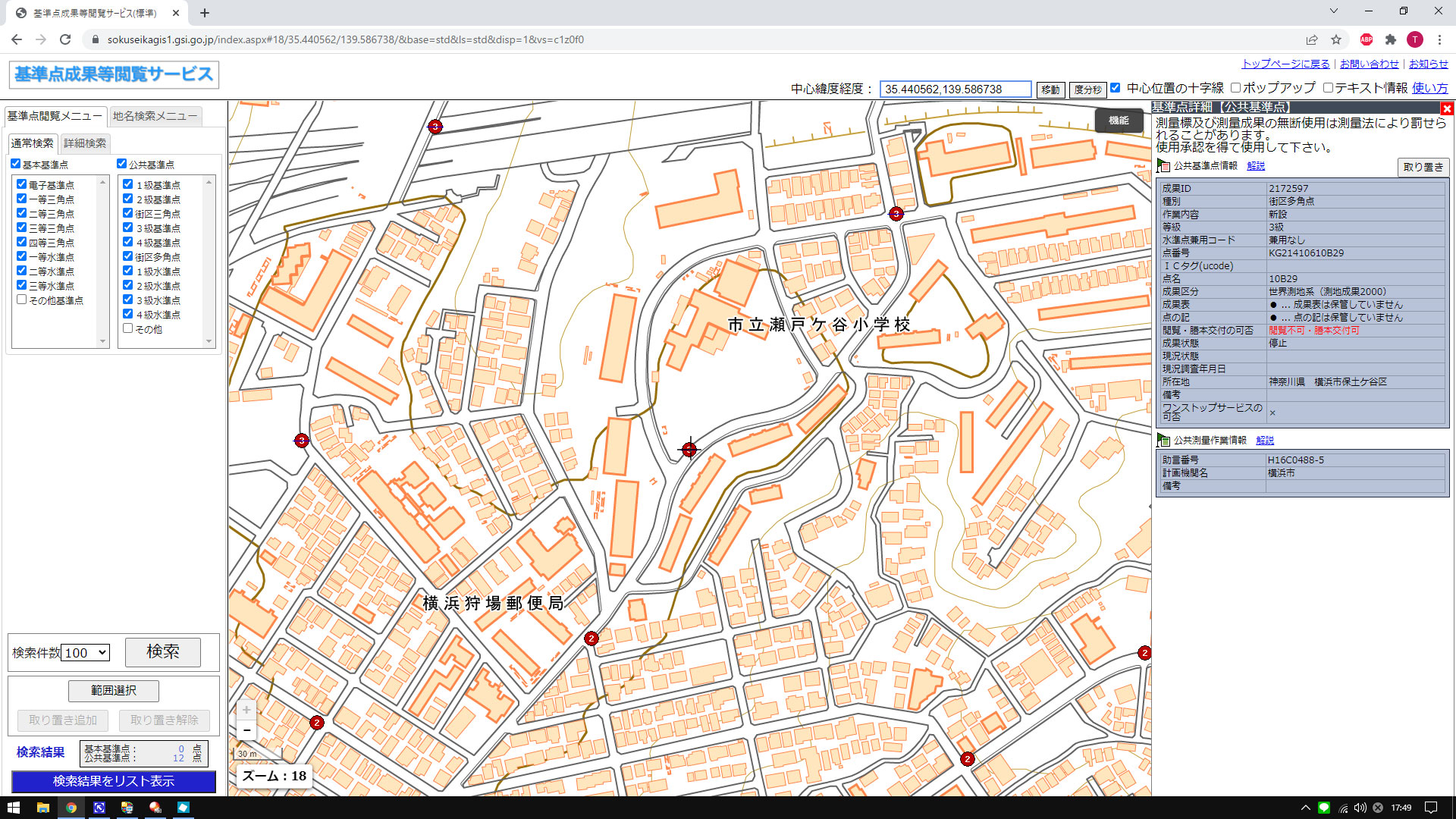
Task: Close the 基準点詳細 panel with red X
Action: pyautogui.click(x=1447, y=108)
